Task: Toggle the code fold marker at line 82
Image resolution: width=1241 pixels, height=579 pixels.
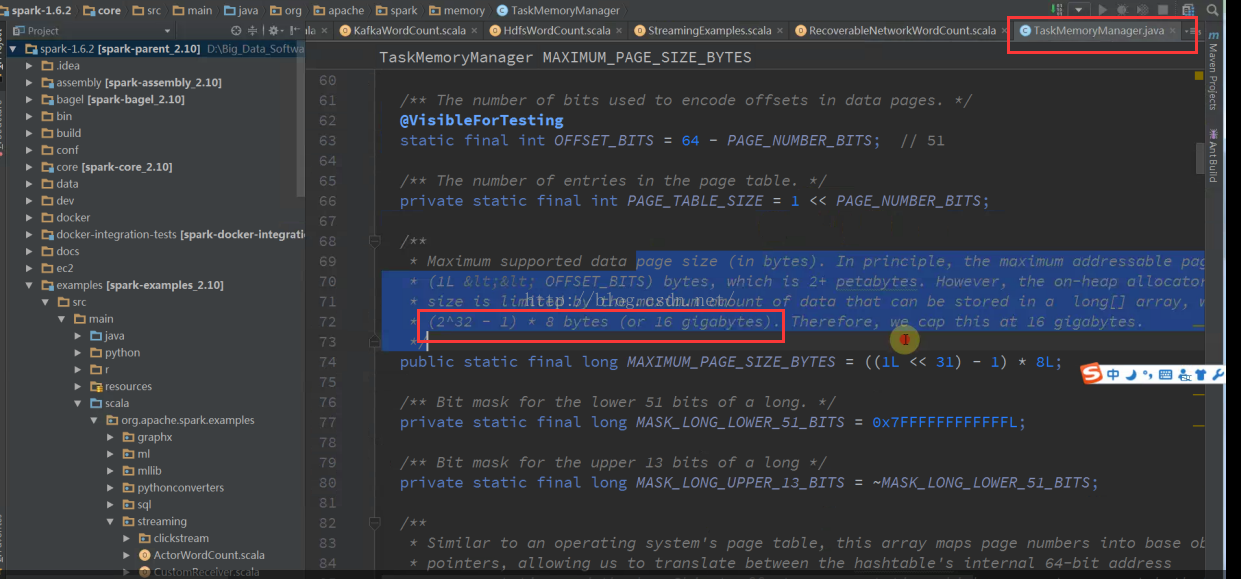Action: click(374, 522)
